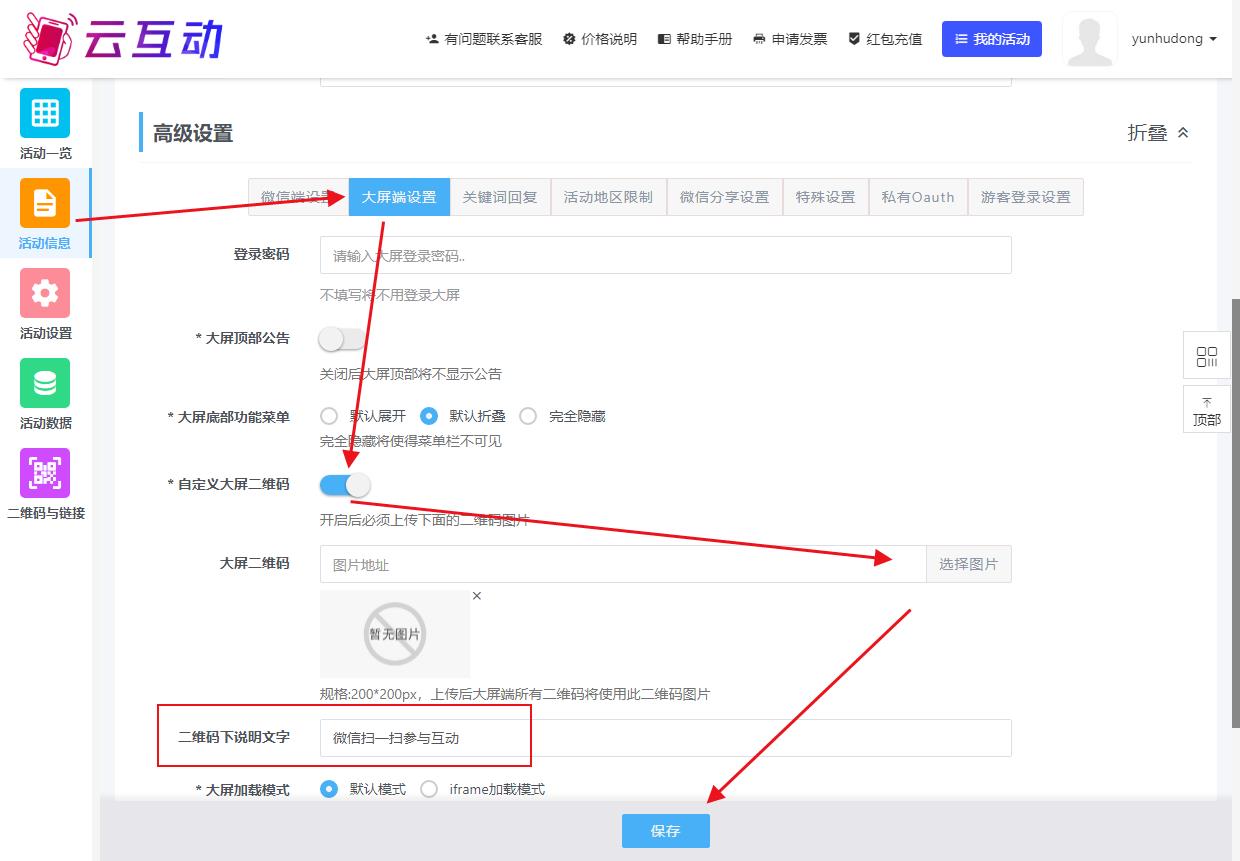Image resolution: width=1240 pixels, height=861 pixels.
Task: Toggle the 自定义大屏二维码 switch
Action: point(345,485)
